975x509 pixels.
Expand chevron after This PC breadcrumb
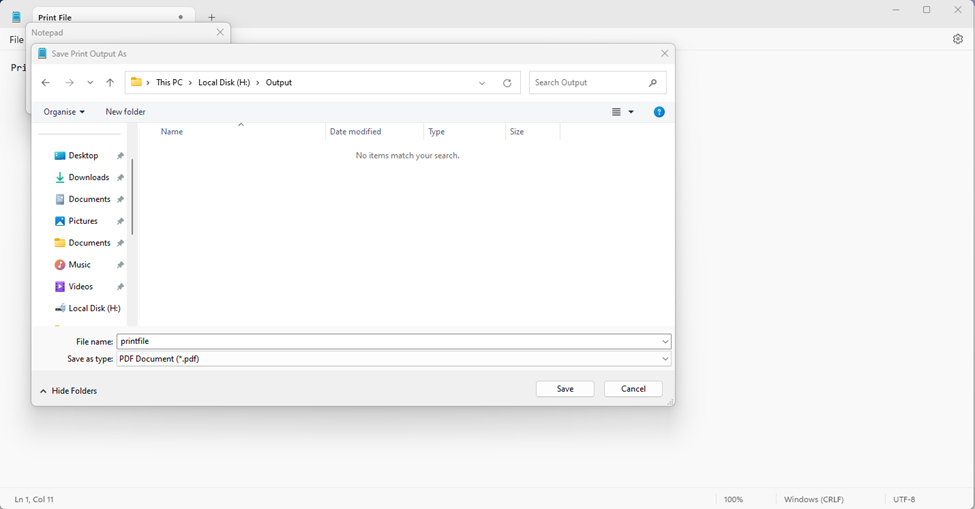[190, 83]
